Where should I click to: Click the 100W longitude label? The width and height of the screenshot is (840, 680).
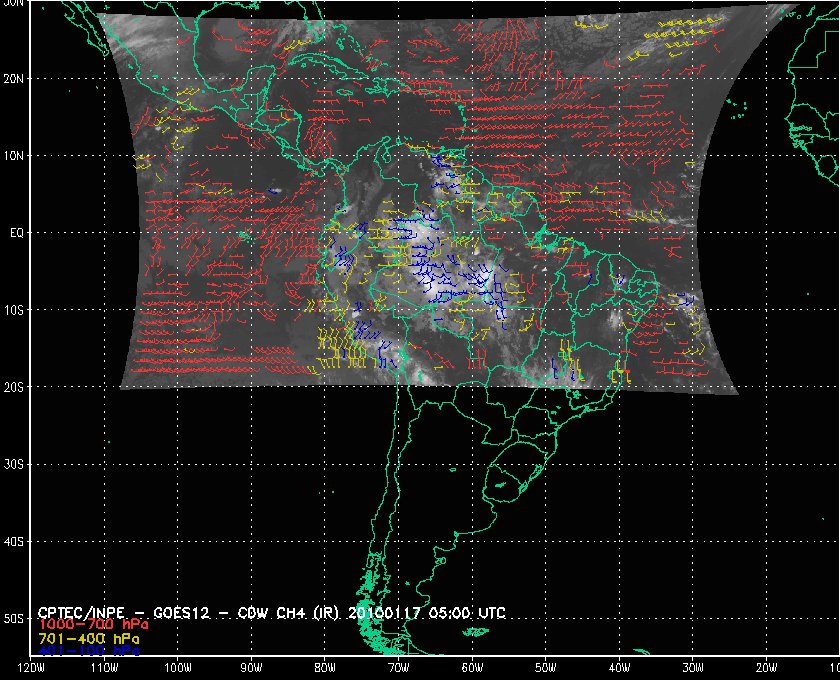(177, 668)
